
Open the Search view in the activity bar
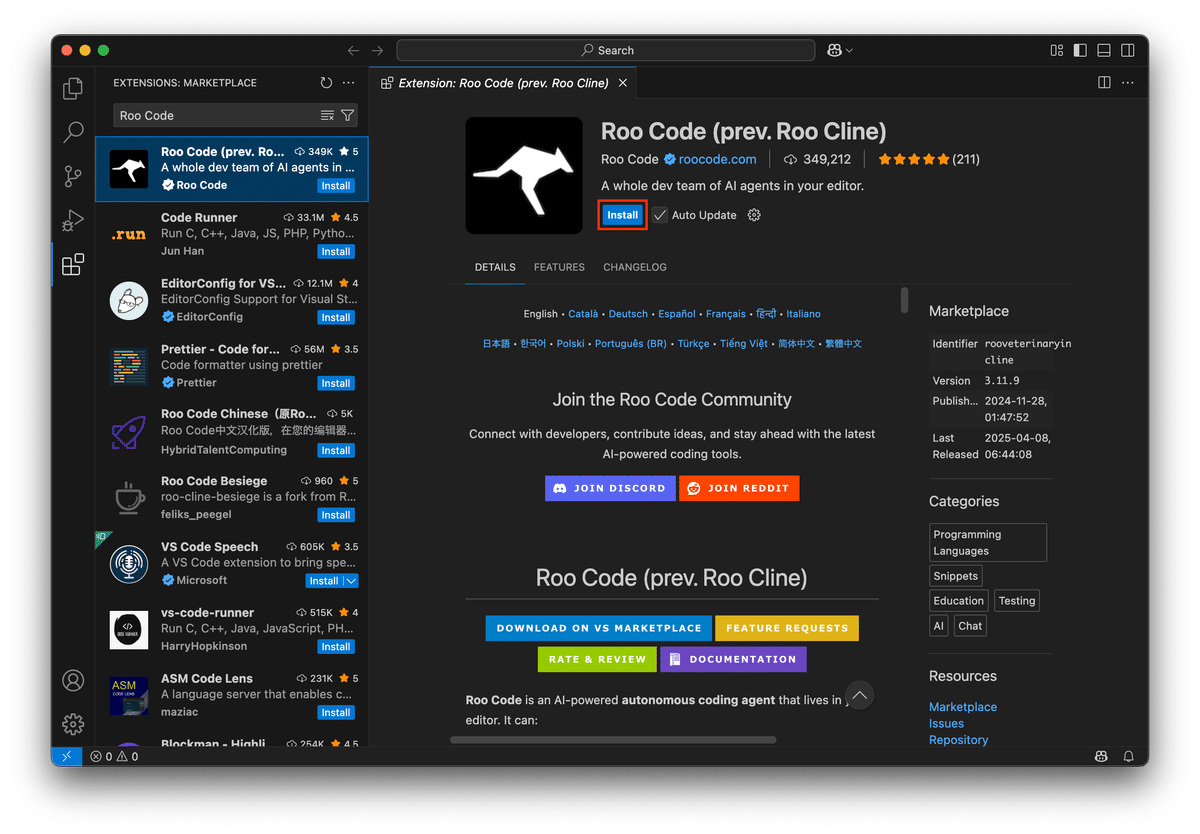[x=72, y=131]
